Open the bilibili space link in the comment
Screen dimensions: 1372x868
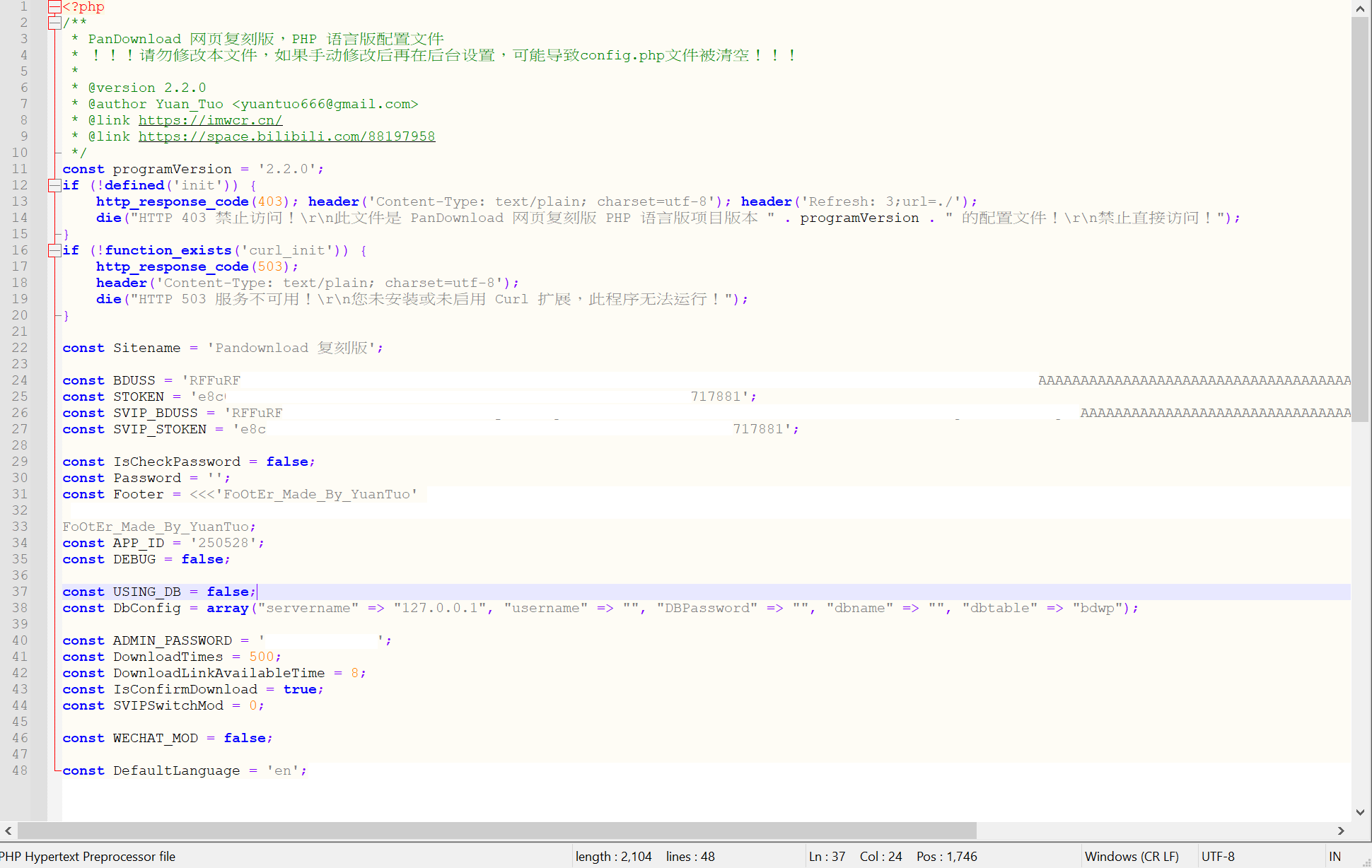(x=286, y=136)
